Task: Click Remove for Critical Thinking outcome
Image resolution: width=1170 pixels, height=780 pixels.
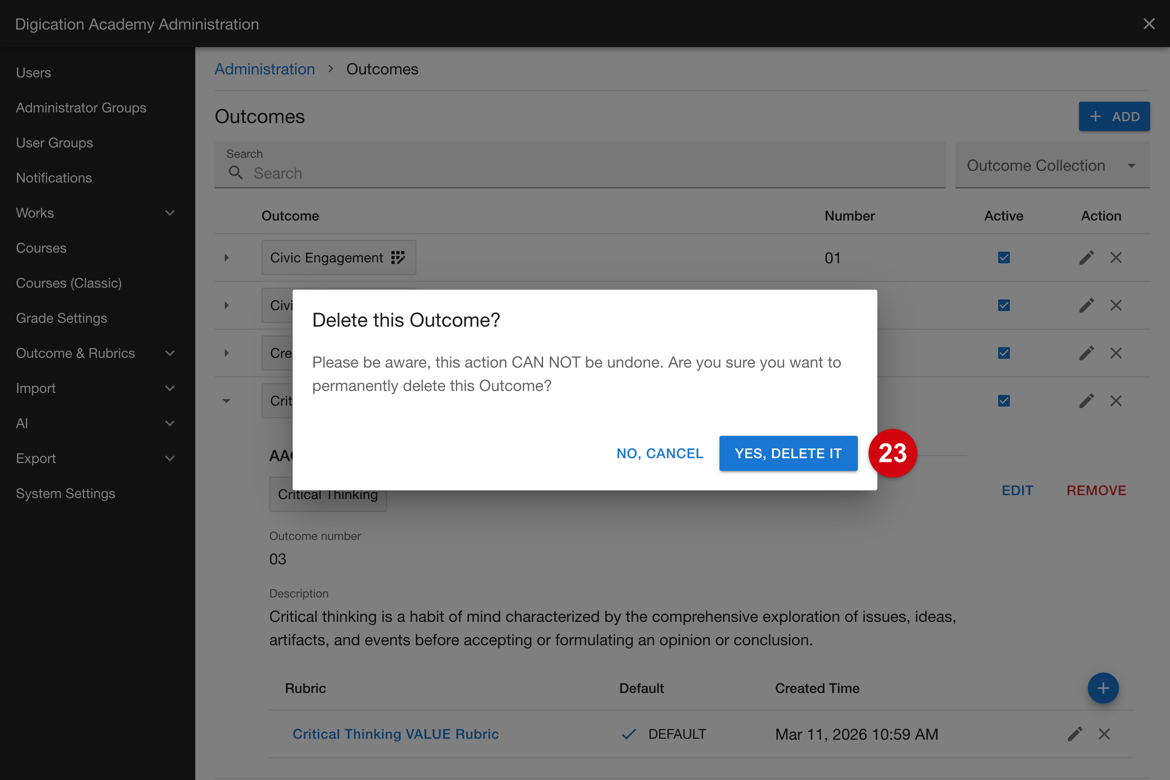Action: (x=1096, y=490)
